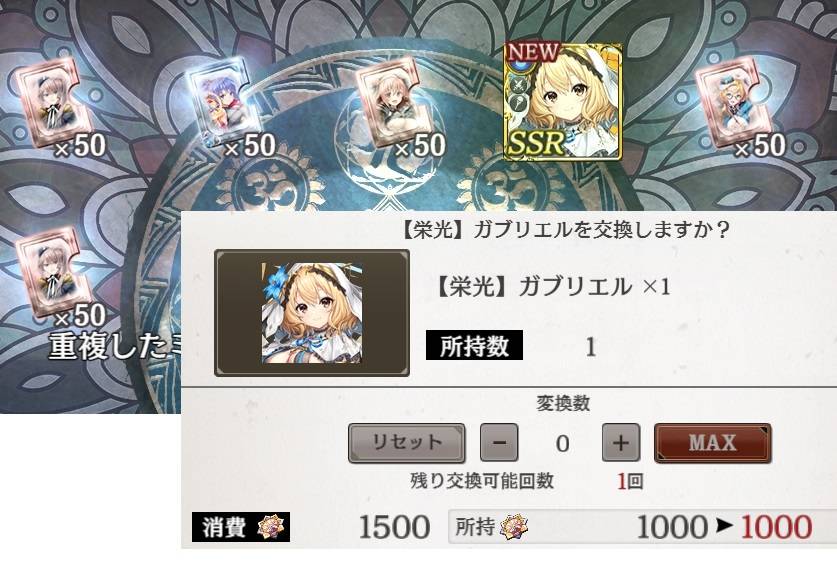Click the medal icon beside 所持 label
The width and height of the screenshot is (837, 561).
tap(515, 527)
